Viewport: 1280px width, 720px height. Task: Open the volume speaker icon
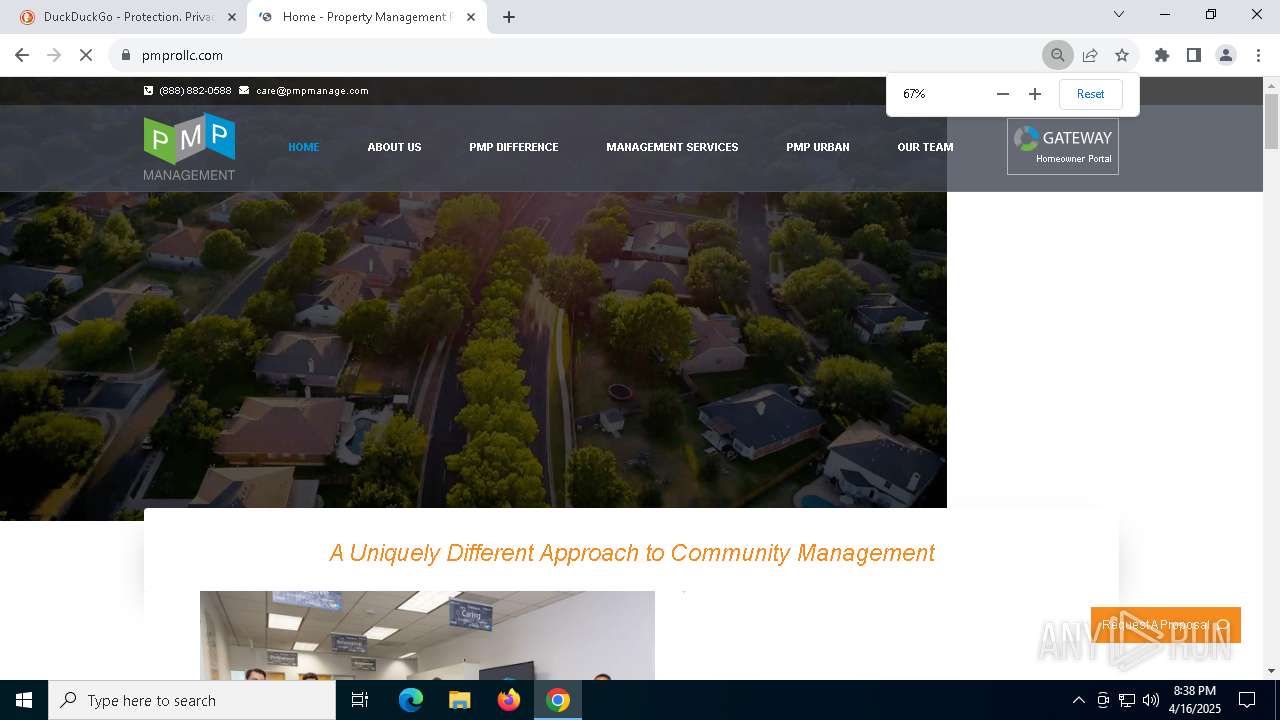(1151, 700)
